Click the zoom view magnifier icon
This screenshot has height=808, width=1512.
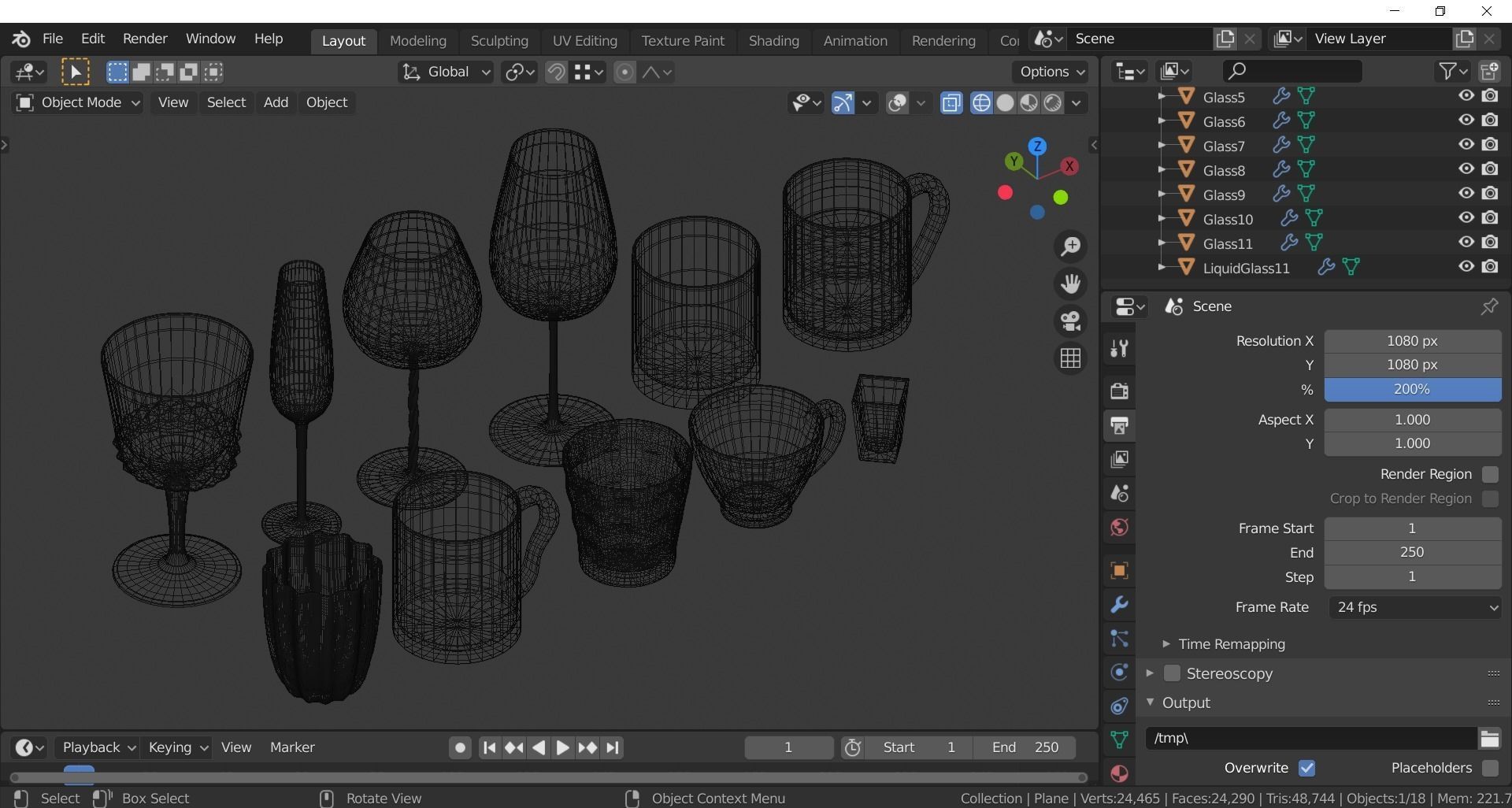click(1070, 246)
